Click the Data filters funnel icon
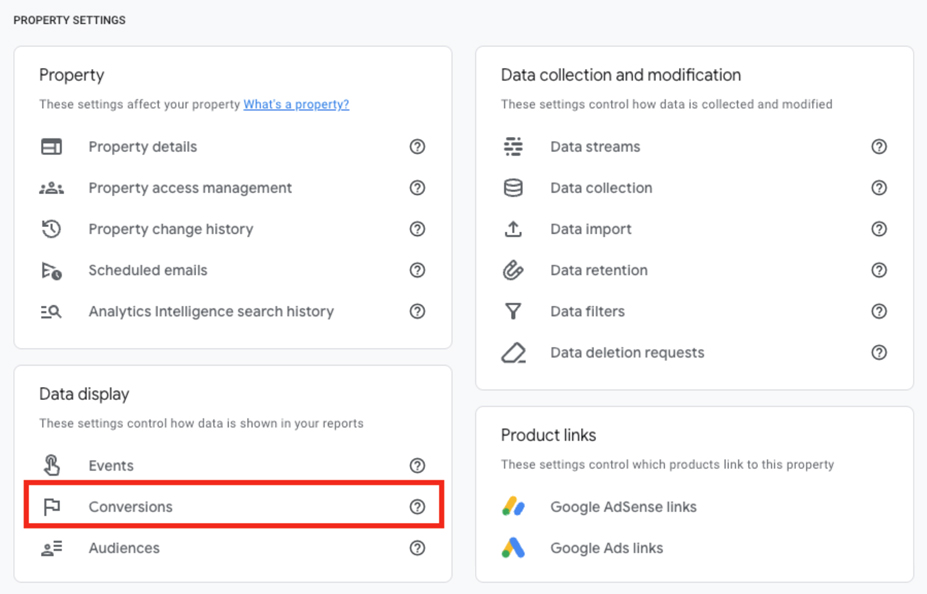Image resolution: width=927 pixels, height=594 pixels. (x=513, y=311)
